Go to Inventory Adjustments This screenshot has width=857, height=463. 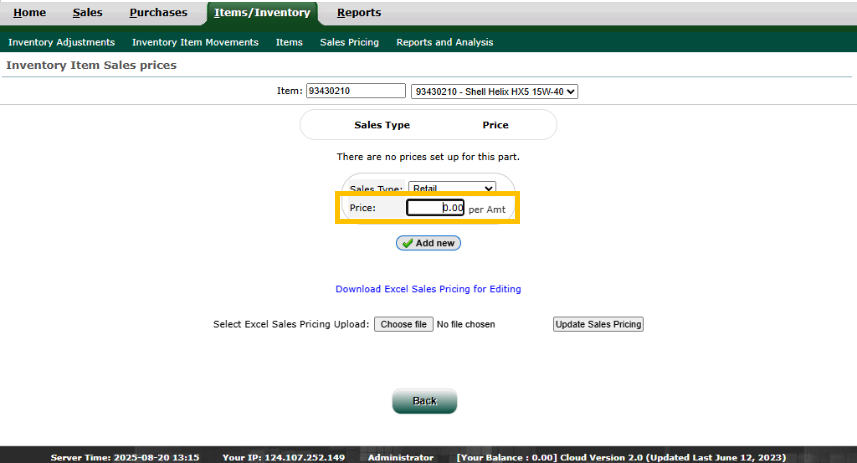click(62, 42)
